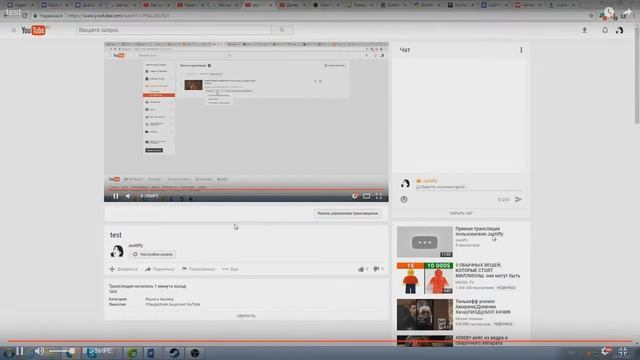The image size is (640, 360).
Task: Mute the embedded stream player
Action: [128, 196]
